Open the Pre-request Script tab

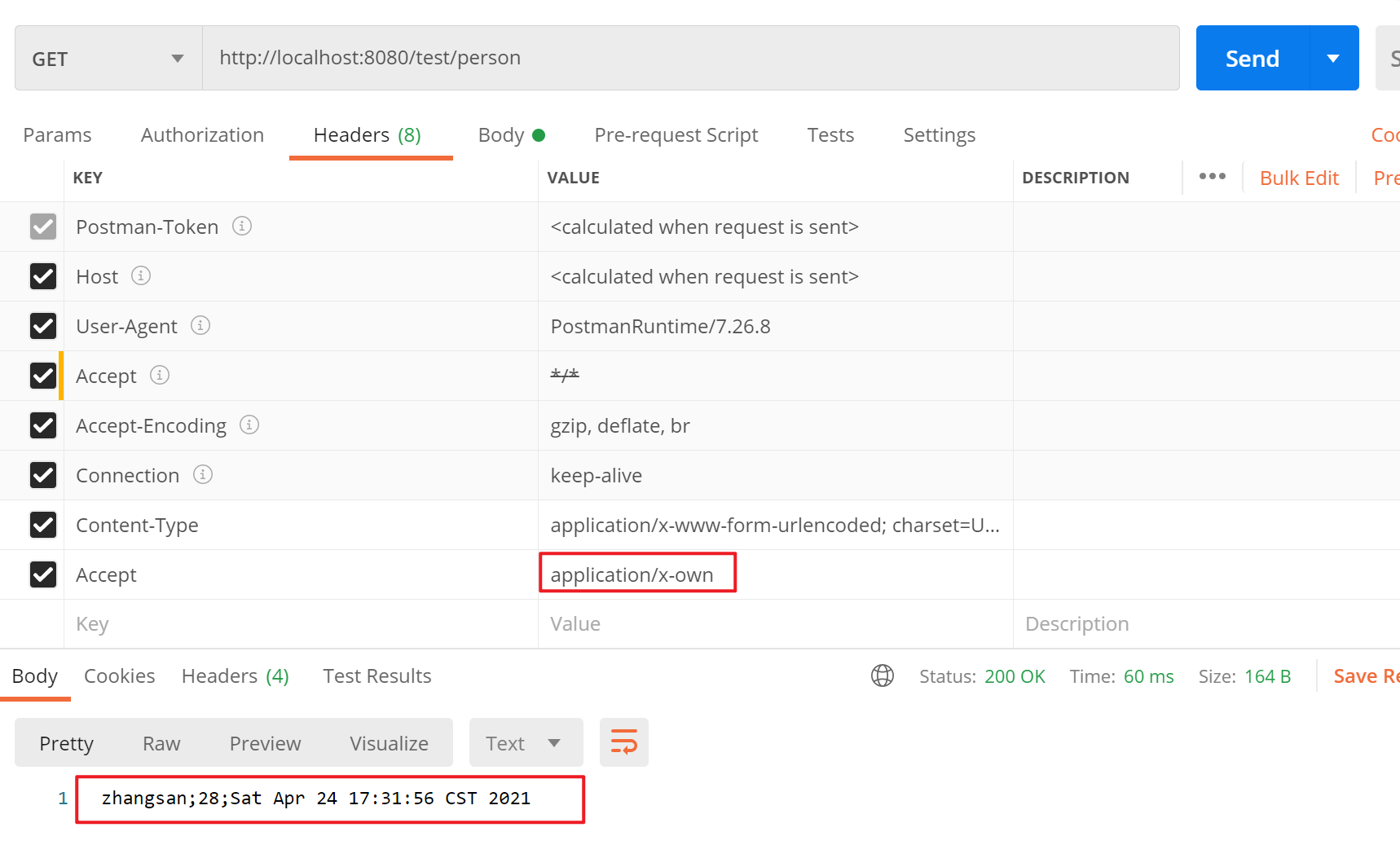click(x=676, y=135)
